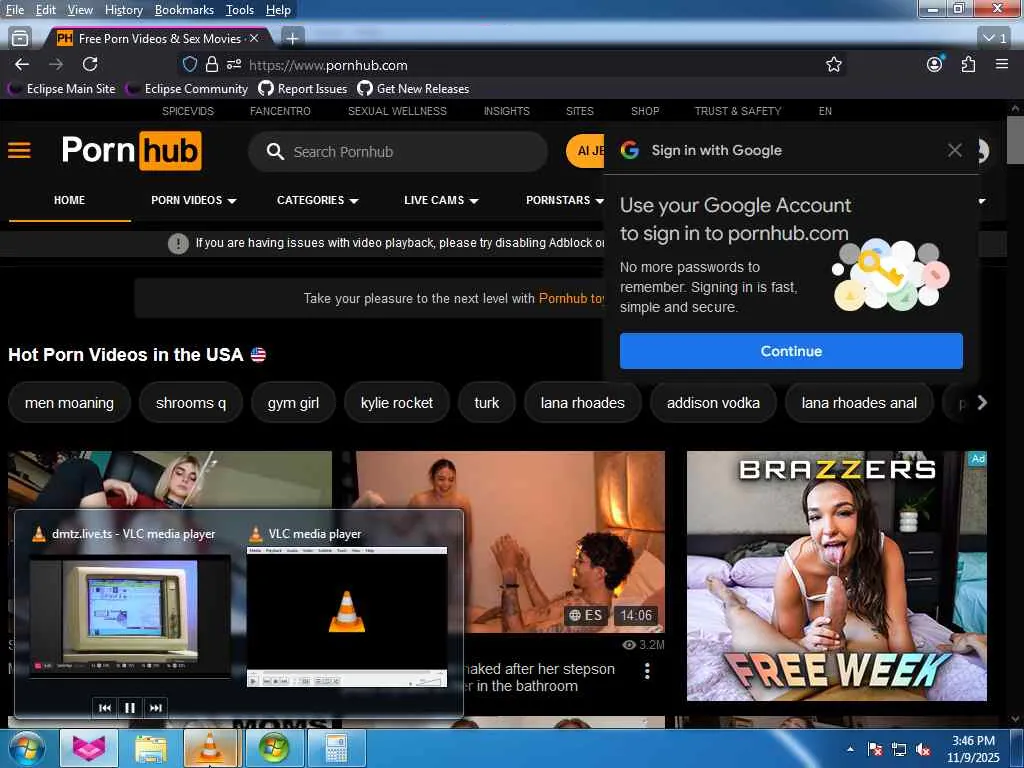Image resolution: width=1024 pixels, height=768 pixels.
Task: Open the tab overview icon left of tabs
Action: (x=20, y=39)
